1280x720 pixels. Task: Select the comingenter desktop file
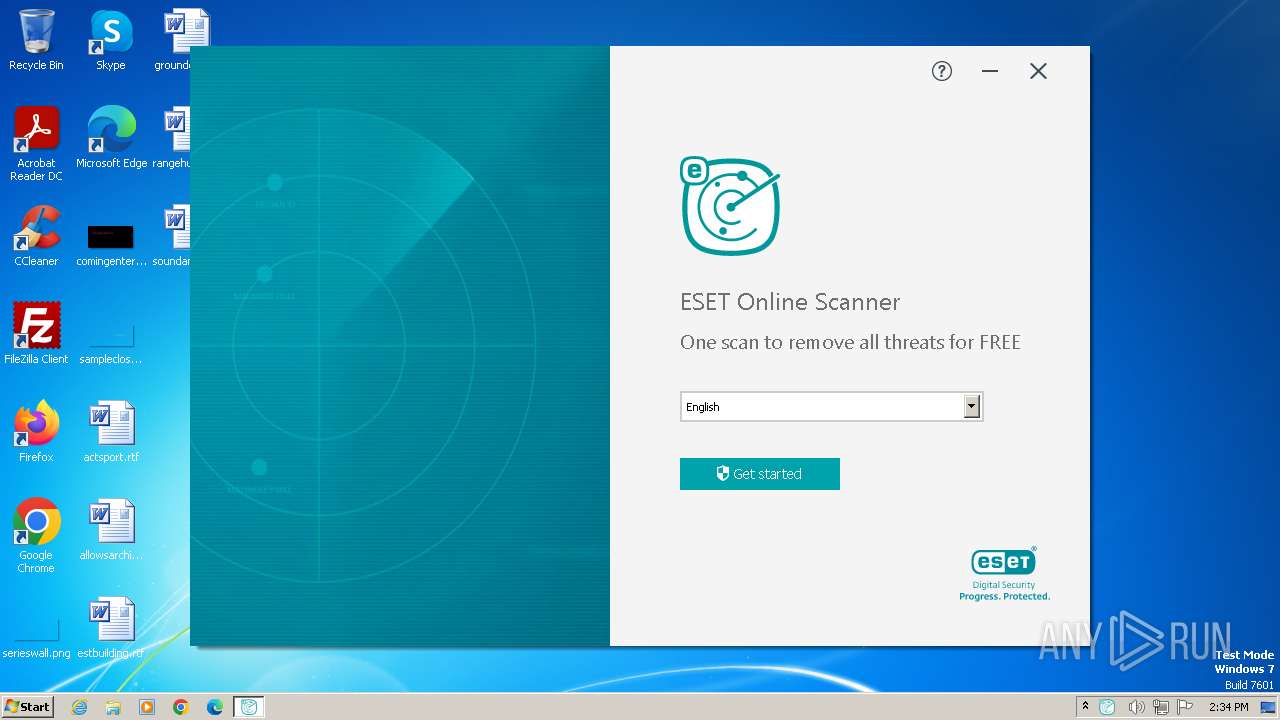(111, 243)
